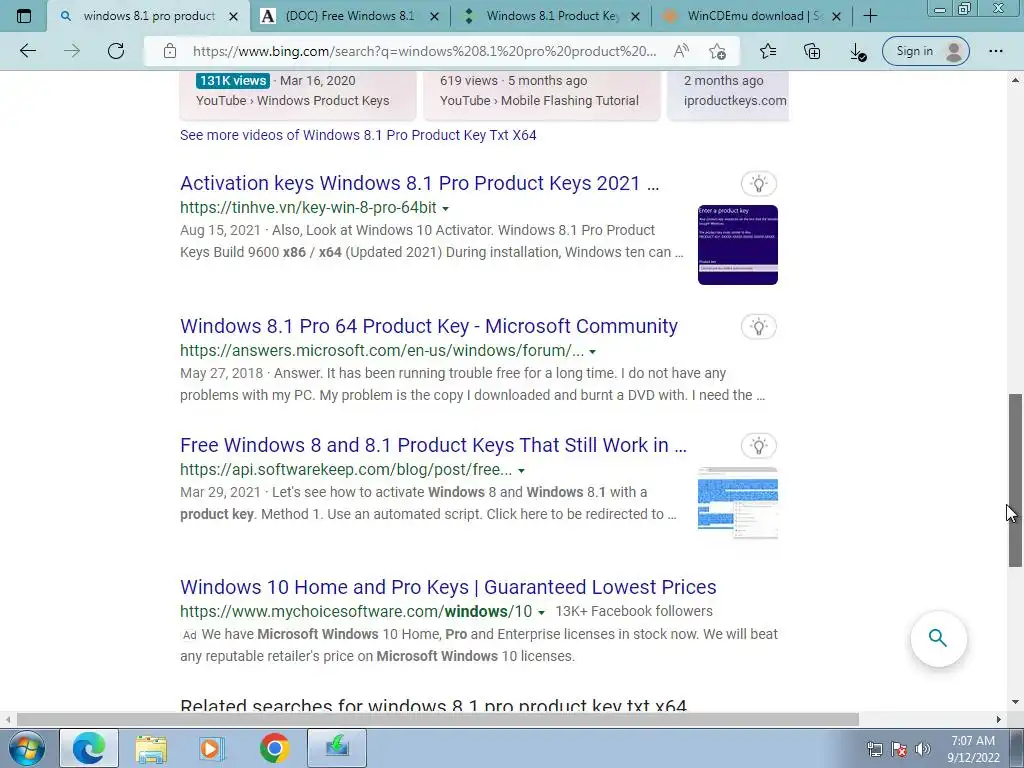
Task: Open the Windows Start menu
Action: pos(27,748)
